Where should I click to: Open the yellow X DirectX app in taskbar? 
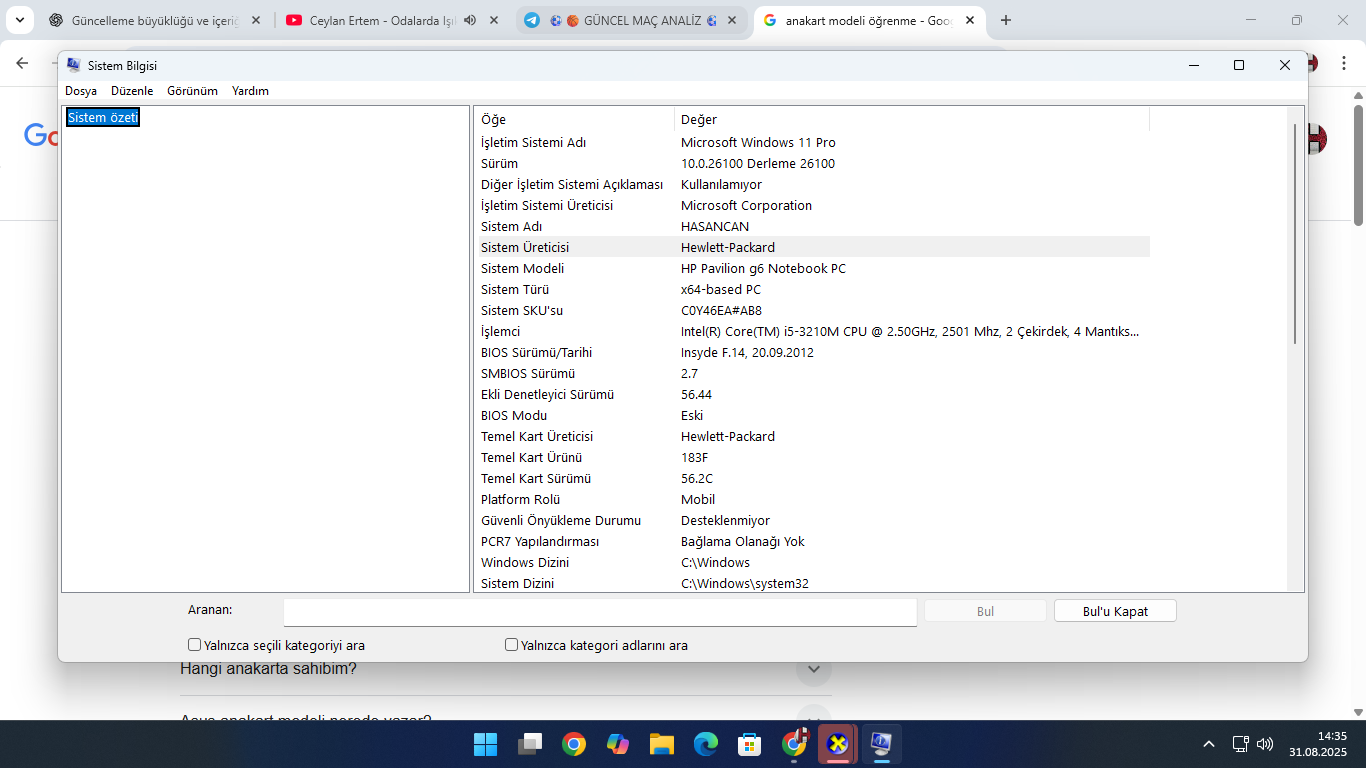(x=838, y=744)
